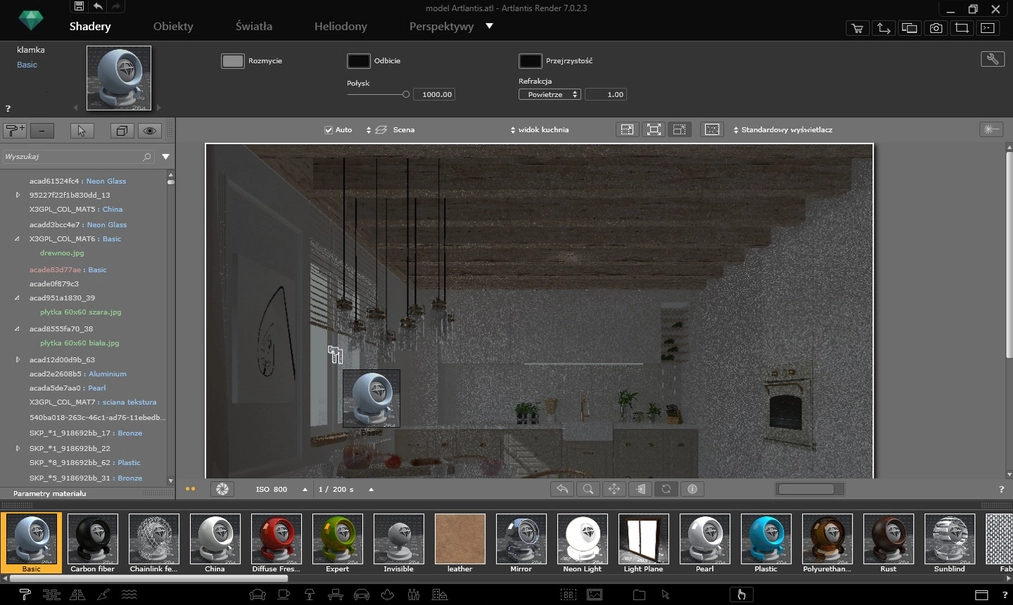
Task: Toggle the eye visibility icon above material list
Action: click(150, 131)
